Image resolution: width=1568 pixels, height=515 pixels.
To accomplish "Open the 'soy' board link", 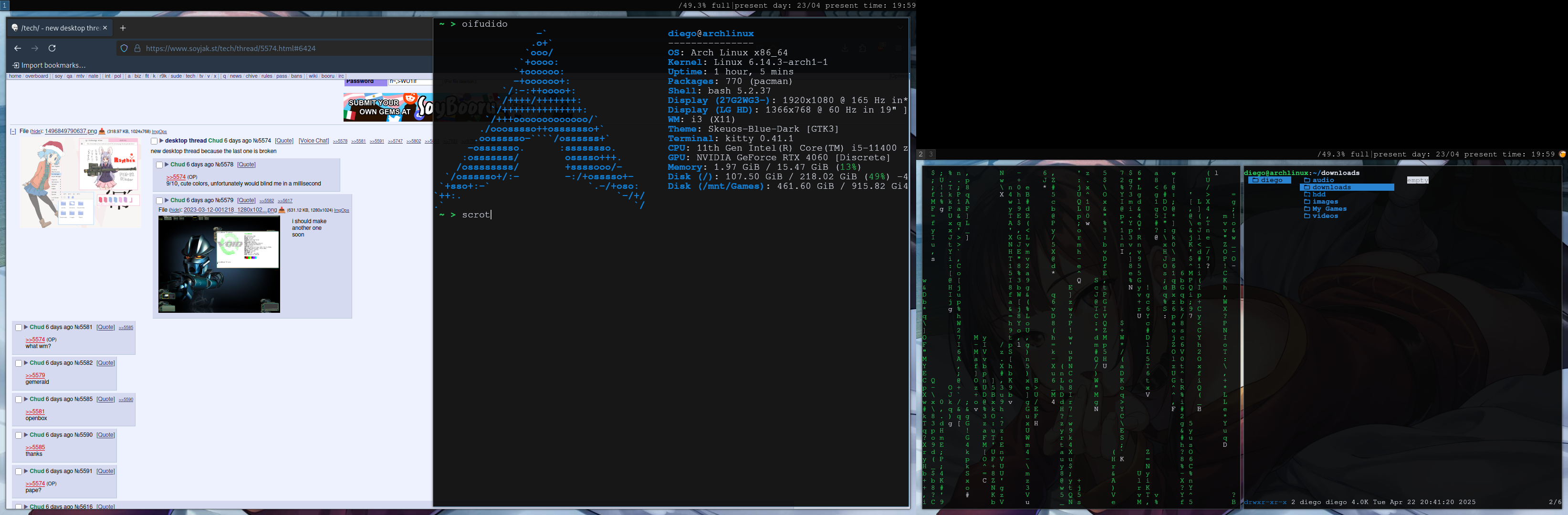I will [58, 76].
